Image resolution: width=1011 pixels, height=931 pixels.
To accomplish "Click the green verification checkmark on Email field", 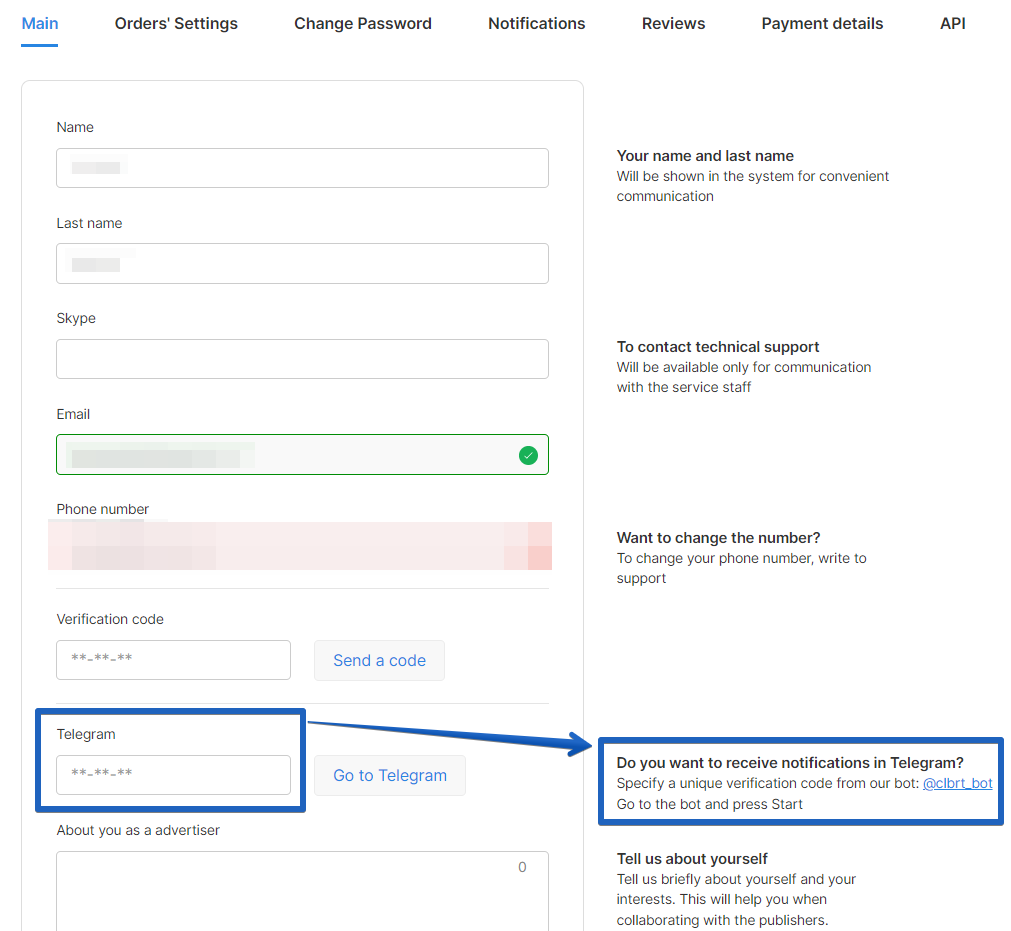I will click(x=528, y=454).
